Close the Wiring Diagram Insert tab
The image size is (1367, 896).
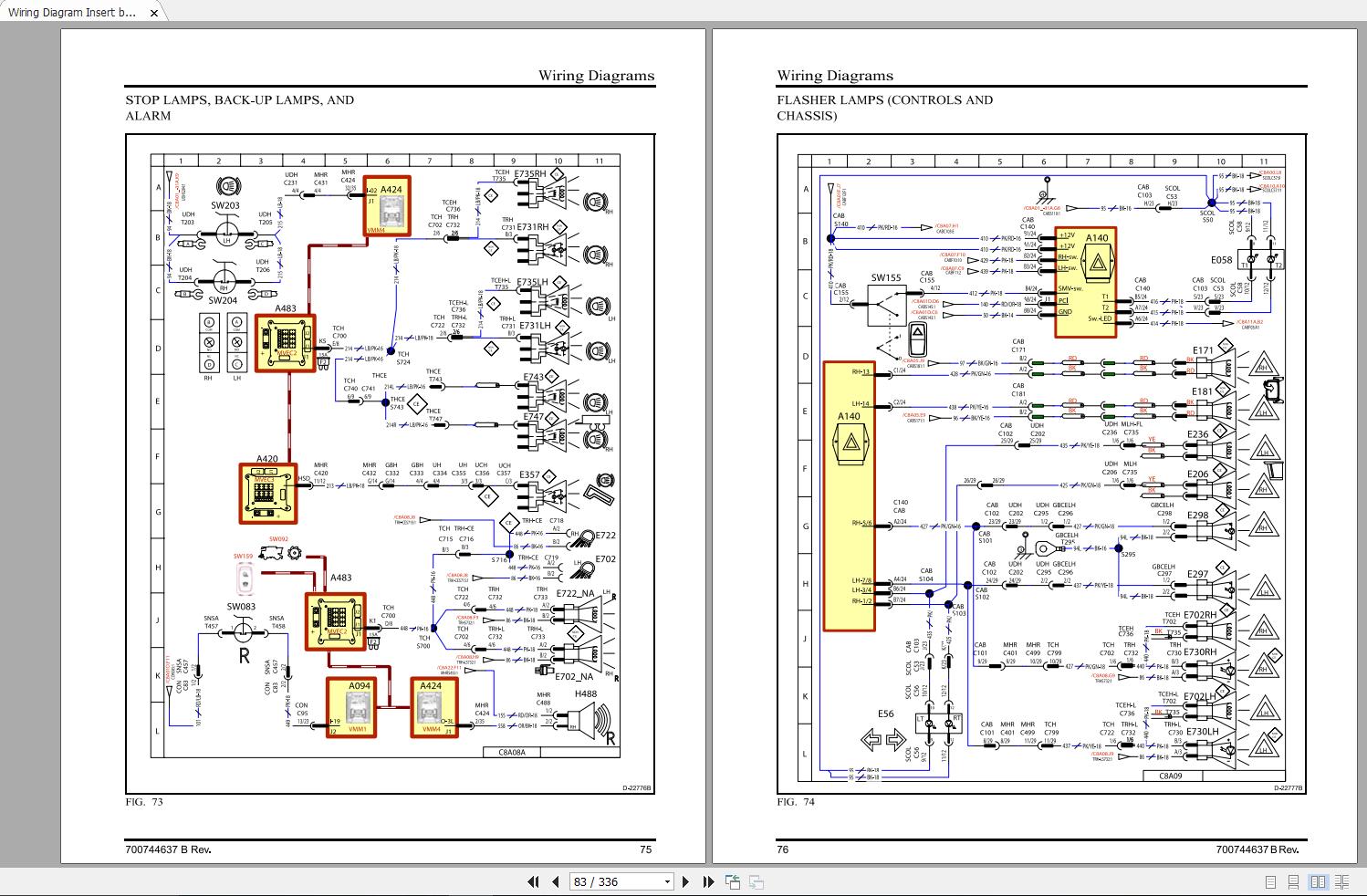[154, 13]
